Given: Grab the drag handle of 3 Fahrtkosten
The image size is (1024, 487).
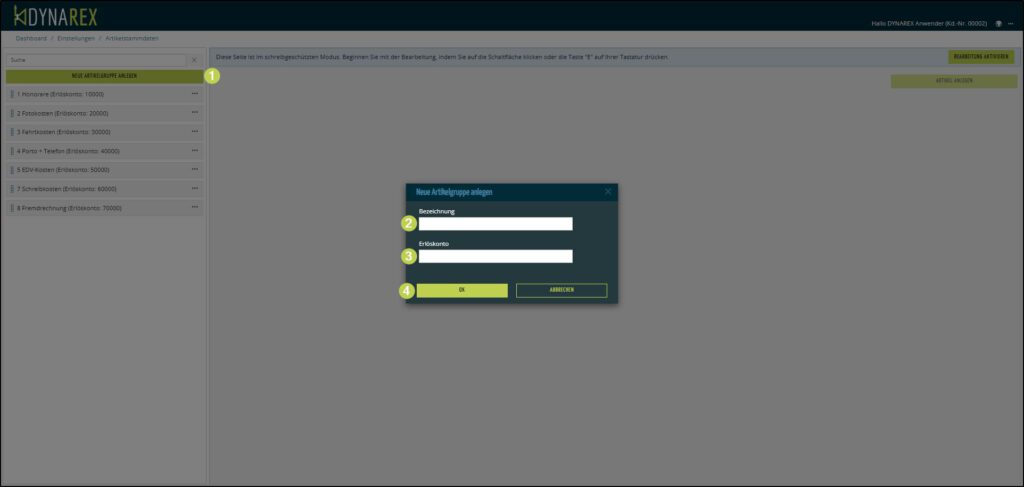Looking at the screenshot, I should [12, 132].
